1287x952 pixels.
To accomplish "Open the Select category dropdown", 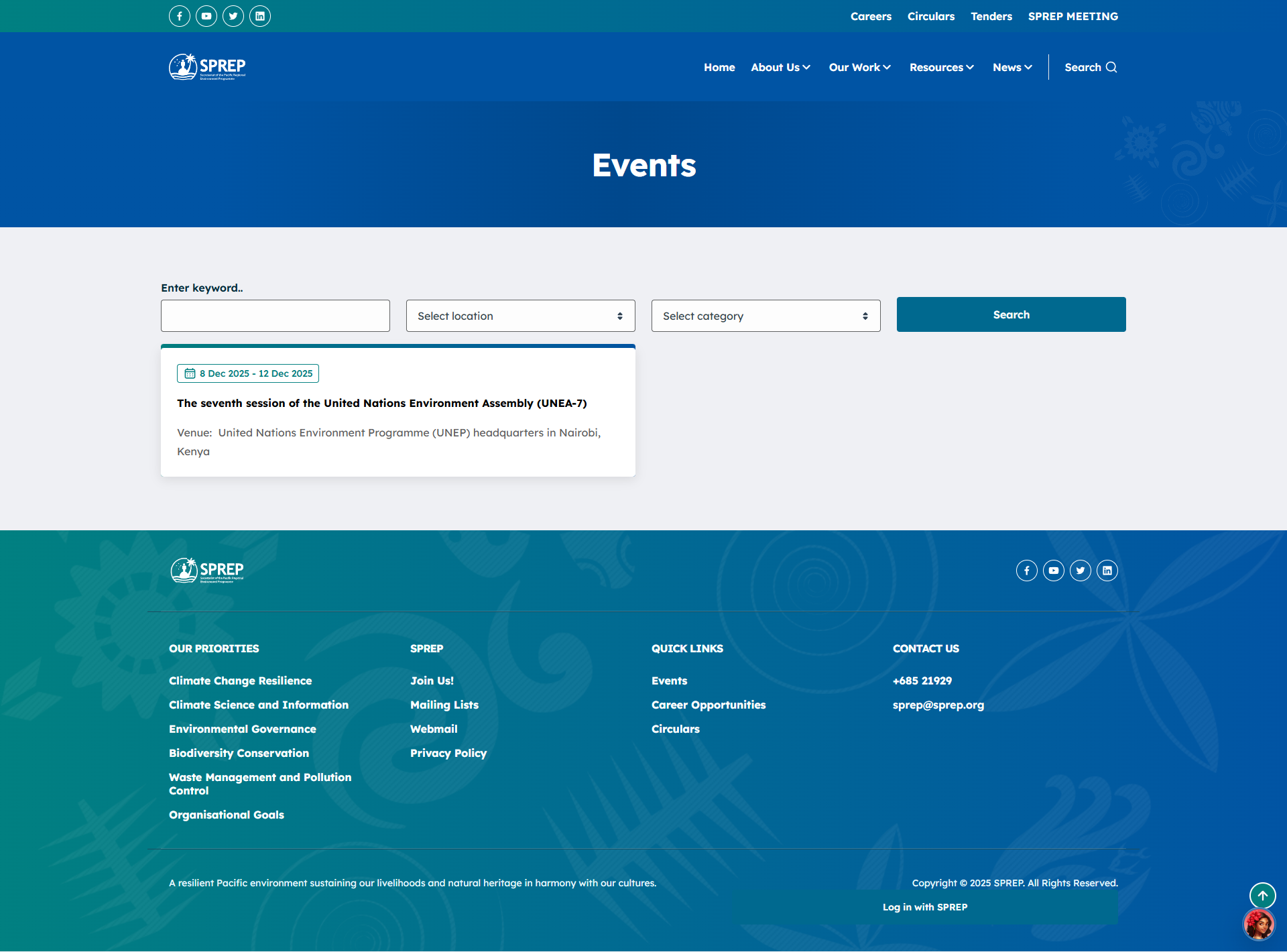I will (x=765, y=316).
